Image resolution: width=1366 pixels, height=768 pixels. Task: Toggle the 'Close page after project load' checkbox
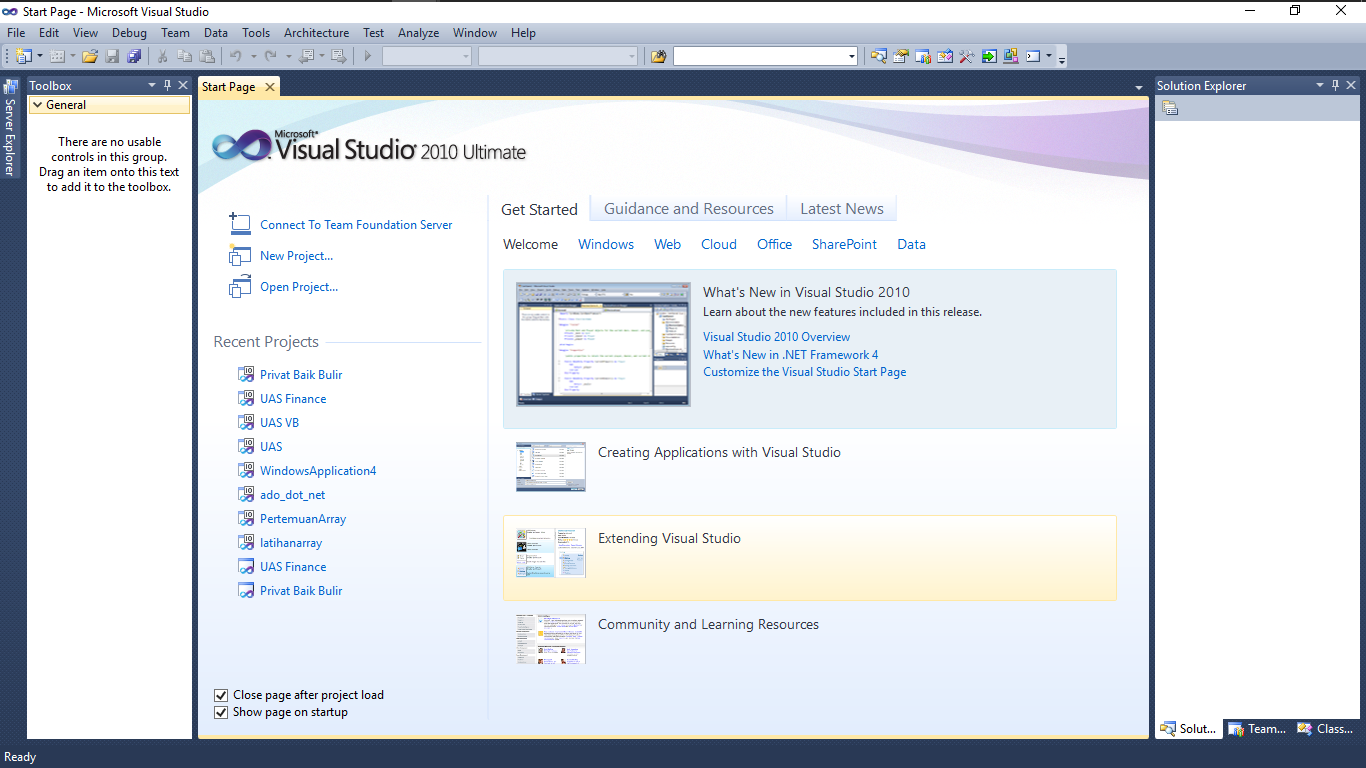pyautogui.click(x=221, y=695)
